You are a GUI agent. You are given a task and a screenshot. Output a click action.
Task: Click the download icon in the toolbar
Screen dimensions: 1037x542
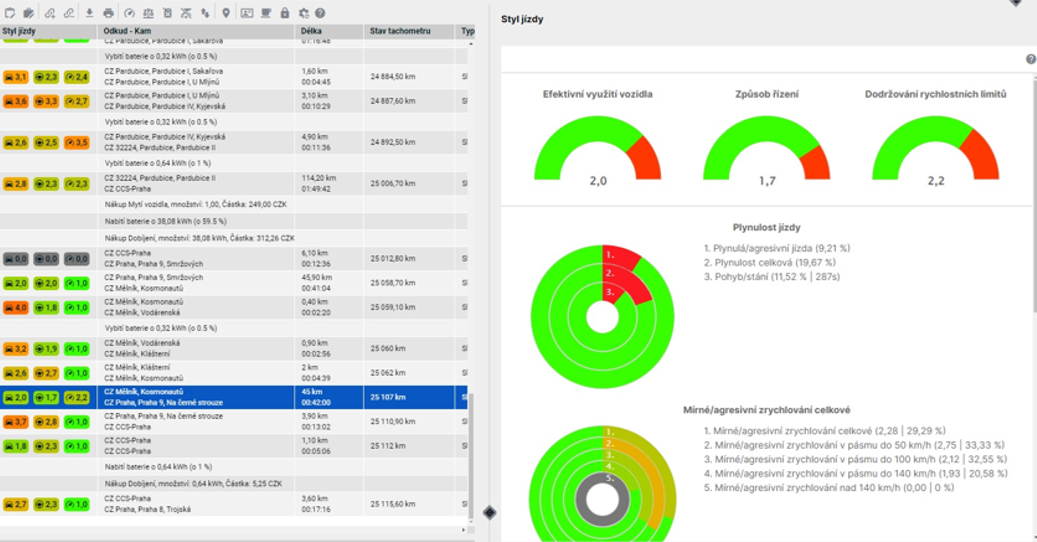[89, 13]
